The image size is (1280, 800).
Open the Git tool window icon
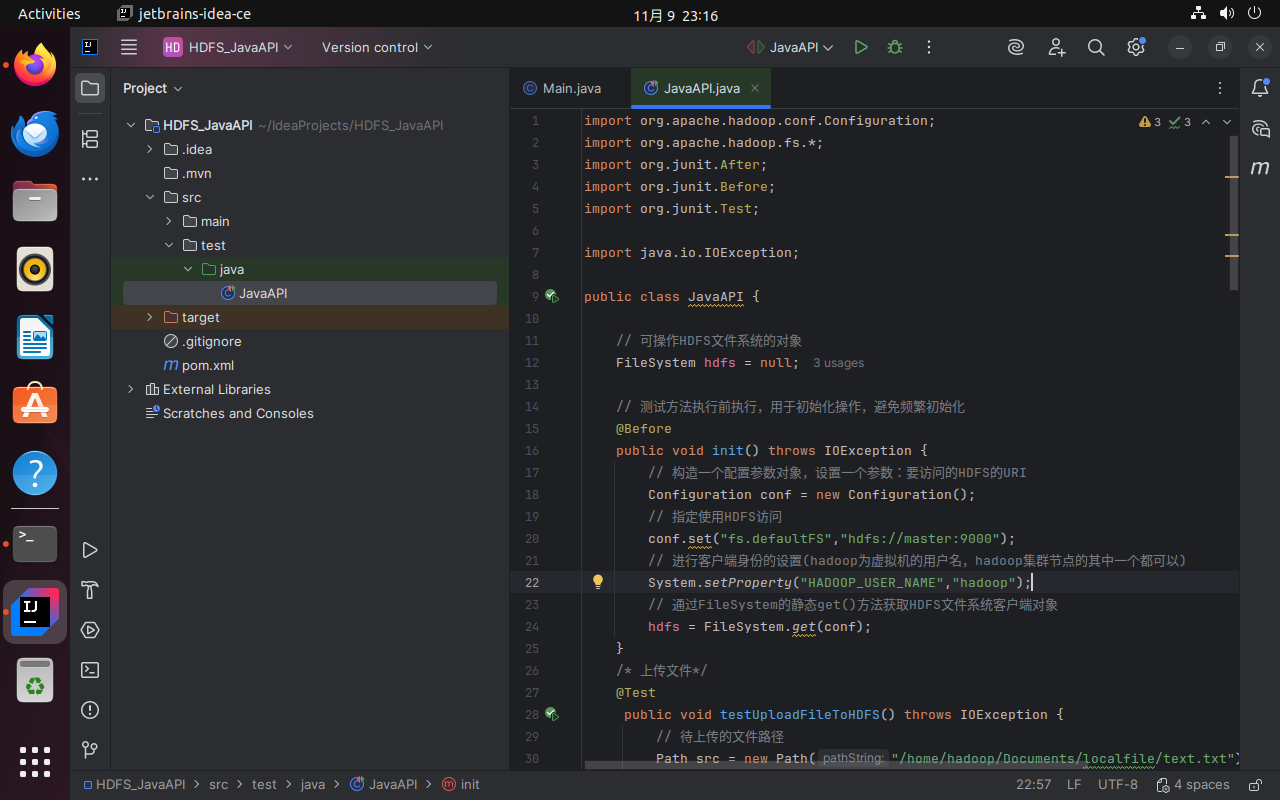[x=90, y=750]
